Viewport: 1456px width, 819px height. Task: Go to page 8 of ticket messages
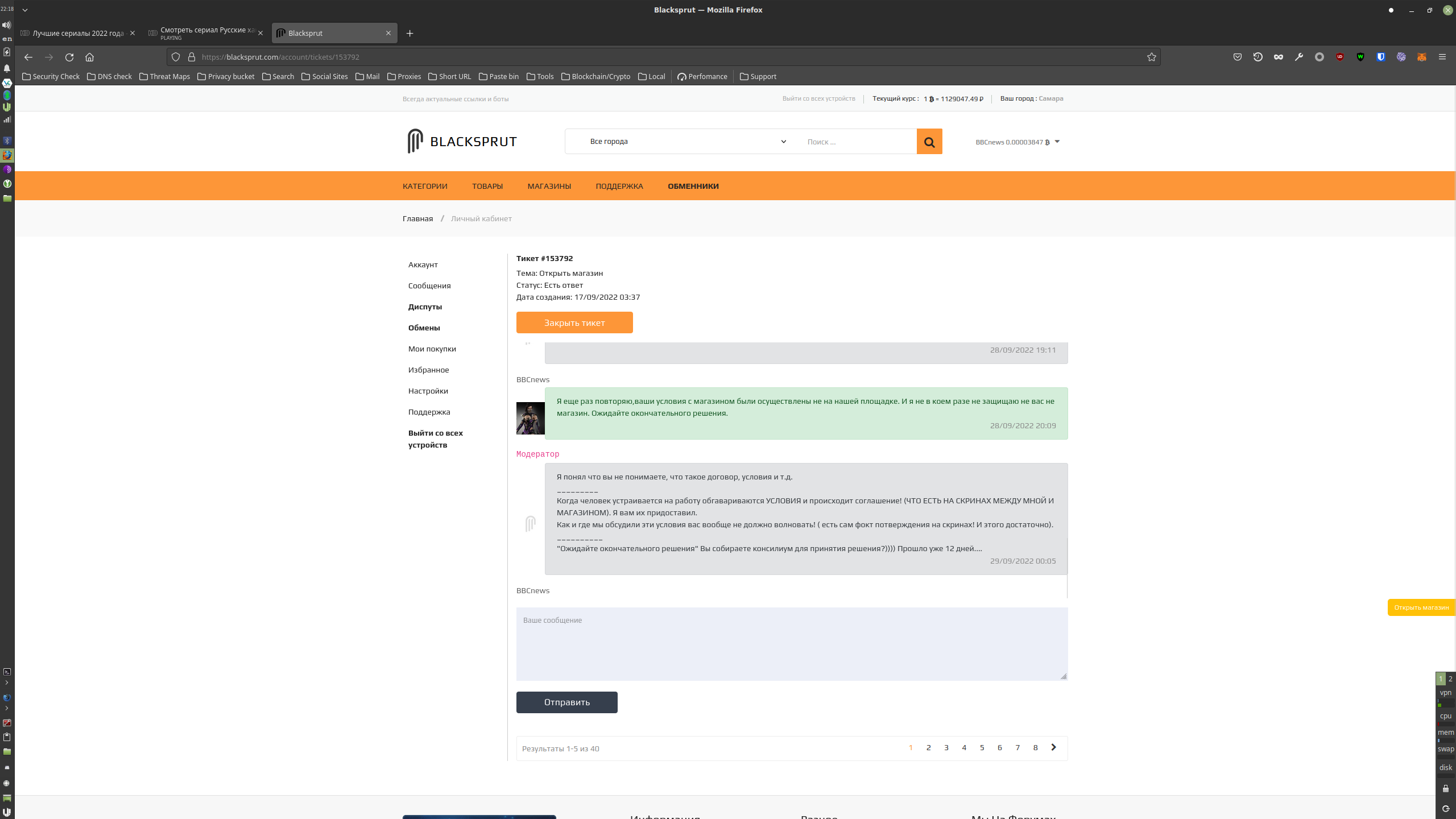coord(1035,748)
